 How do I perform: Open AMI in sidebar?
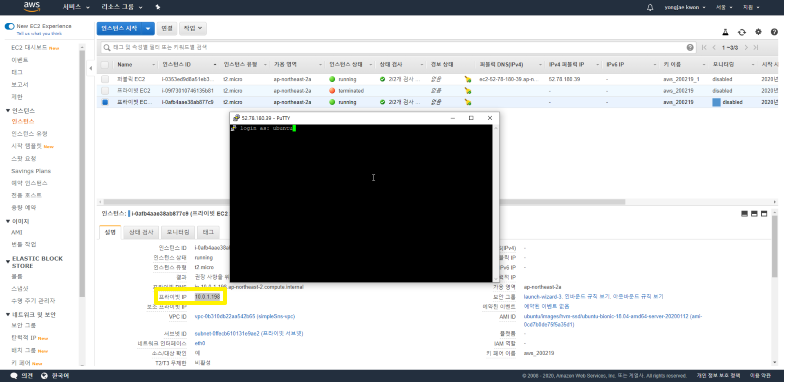17,232
